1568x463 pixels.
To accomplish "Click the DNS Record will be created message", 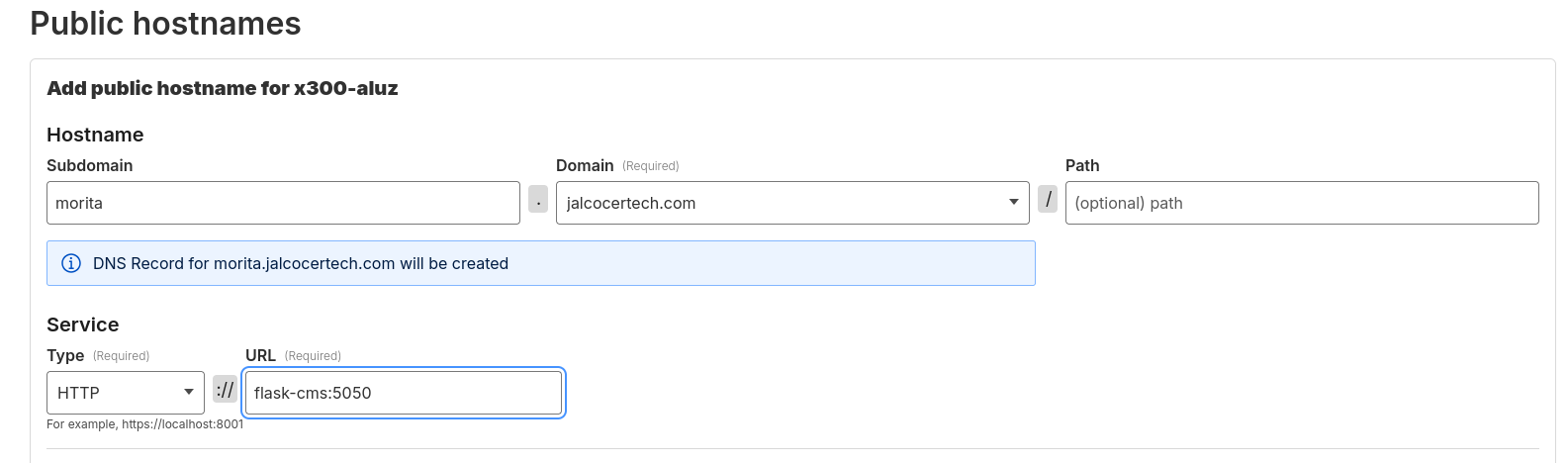I will coord(301,263).
